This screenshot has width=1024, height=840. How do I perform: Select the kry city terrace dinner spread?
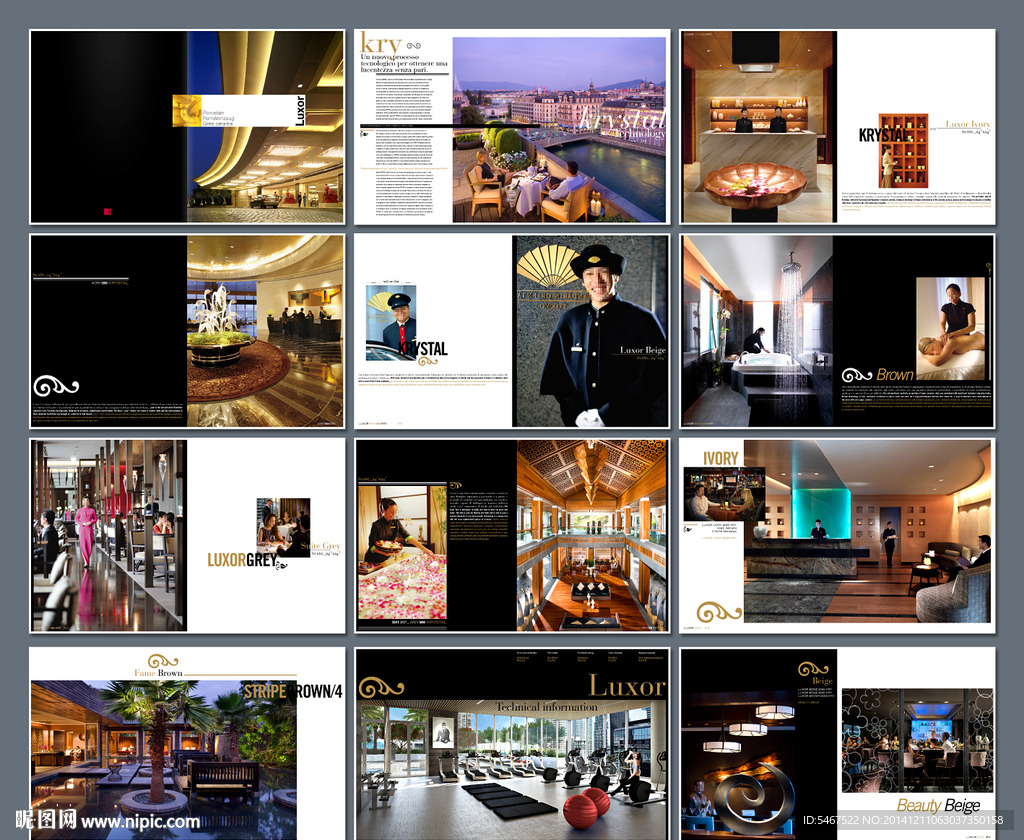[511, 127]
